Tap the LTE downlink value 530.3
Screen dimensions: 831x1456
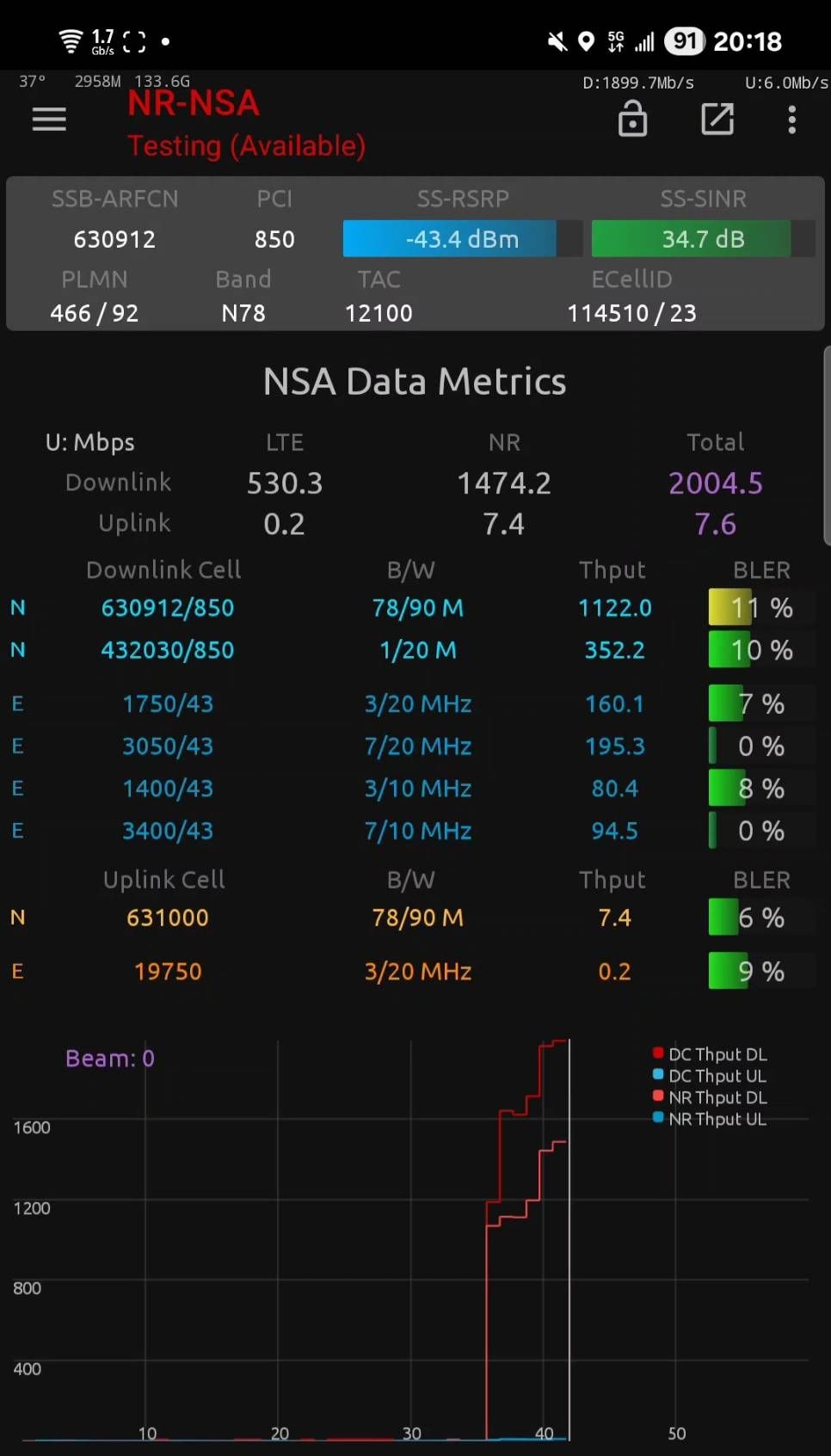pos(285,483)
